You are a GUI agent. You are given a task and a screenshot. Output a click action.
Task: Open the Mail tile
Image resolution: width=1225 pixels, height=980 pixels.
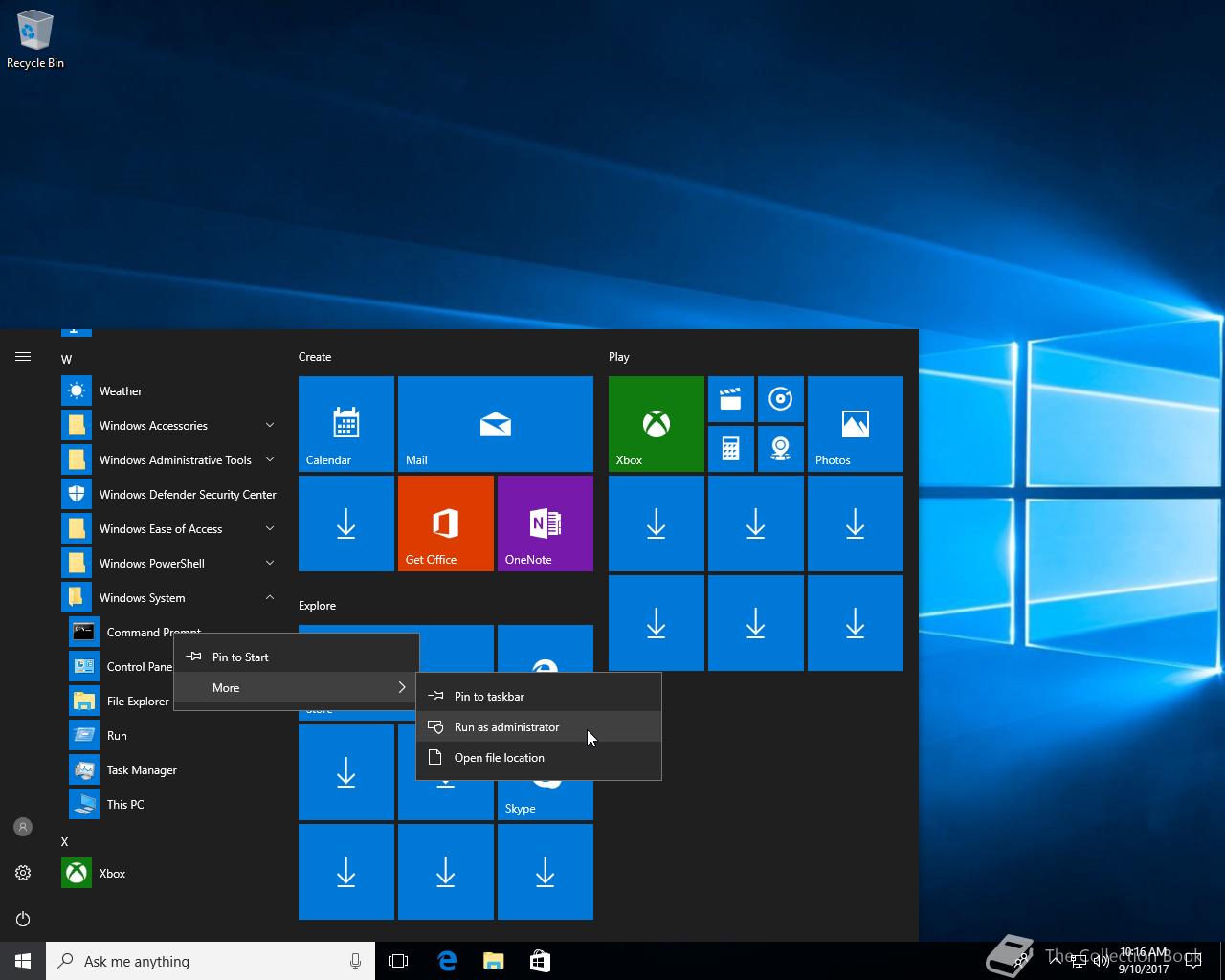click(496, 424)
